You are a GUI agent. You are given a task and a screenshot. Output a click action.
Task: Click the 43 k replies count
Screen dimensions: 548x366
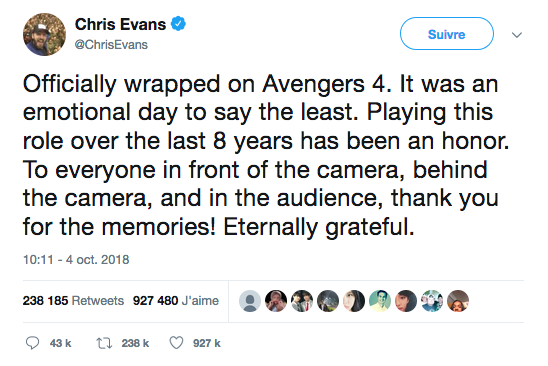pyautogui.click(x=60, y=343)
